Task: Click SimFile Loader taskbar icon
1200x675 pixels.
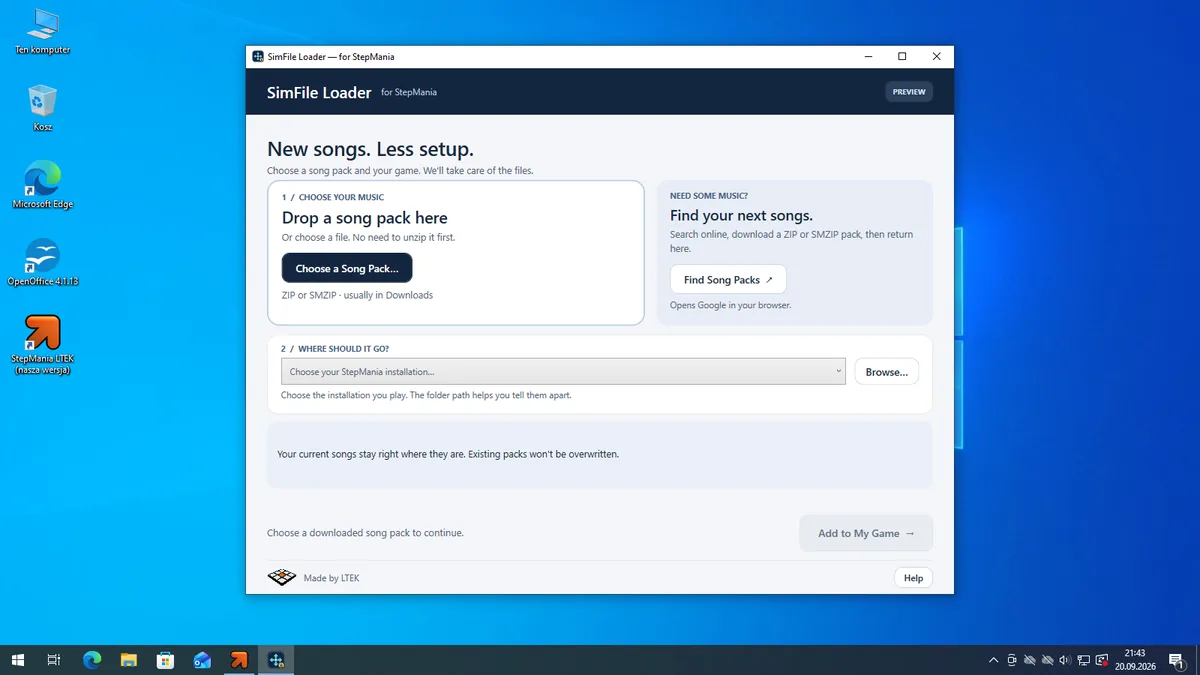Action: (276, 660)
